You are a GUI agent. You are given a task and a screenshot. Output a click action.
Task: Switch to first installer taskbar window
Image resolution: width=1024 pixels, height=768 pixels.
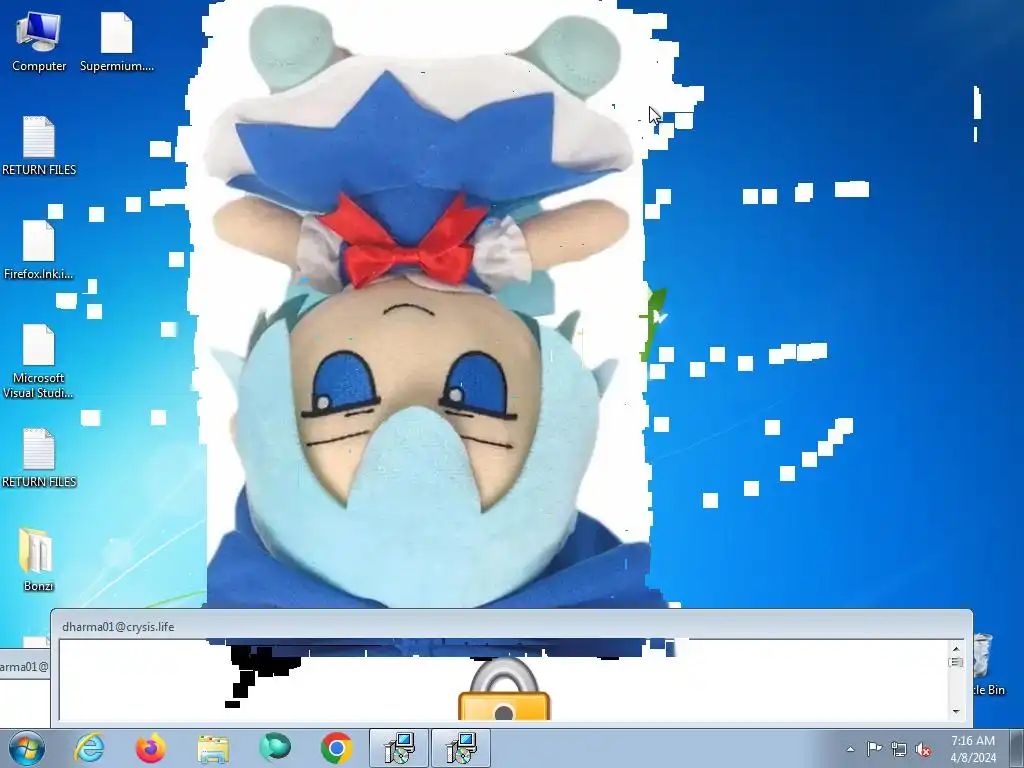click(x=399, y=748)
